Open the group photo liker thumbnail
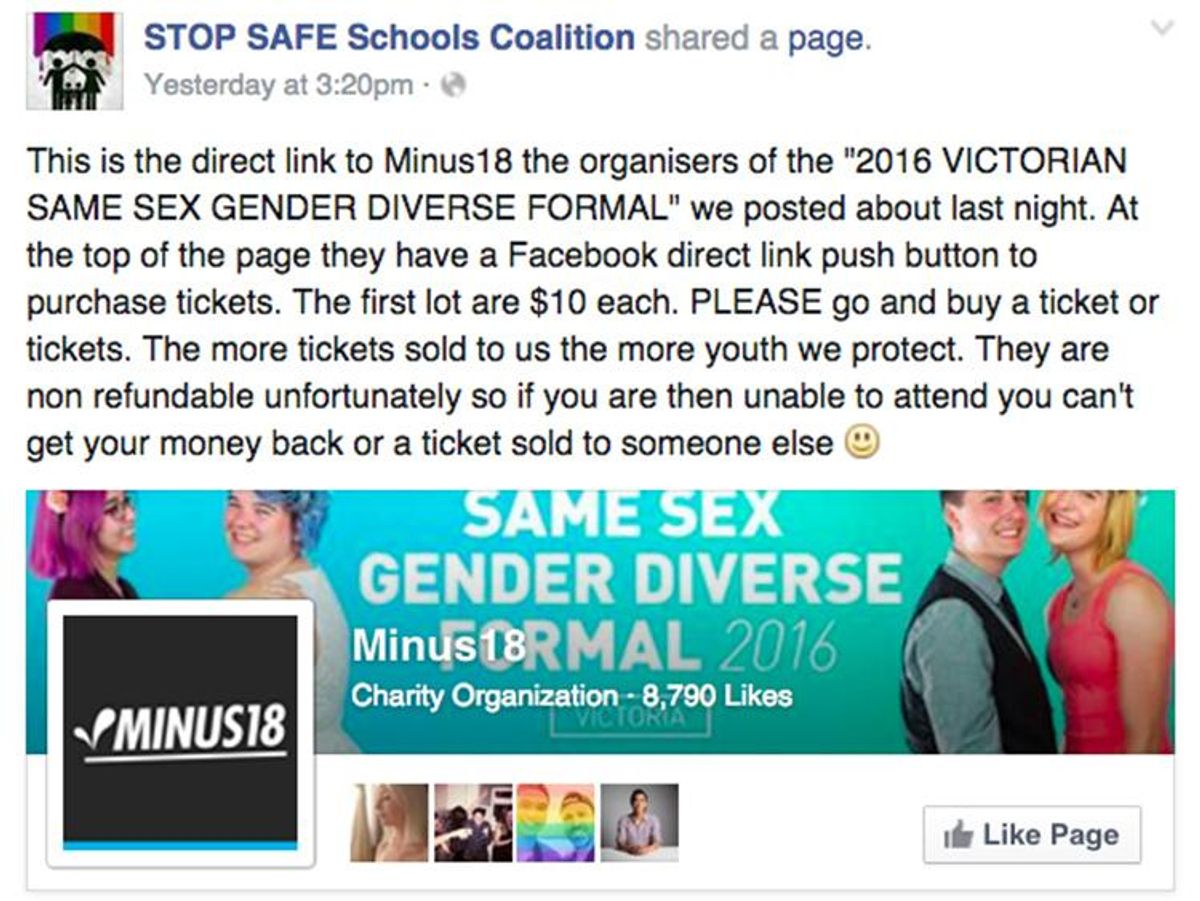 pyautogui.click(x=472, y=822)
